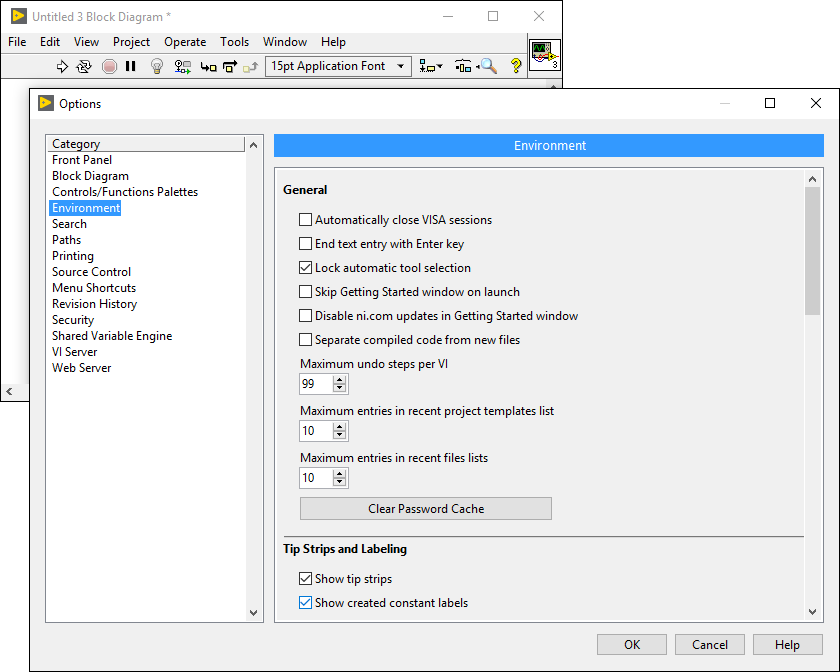Screen dimensions: 840x672
Task: Enable Separate compiled code from new files
Action: (x=305, y=340)
